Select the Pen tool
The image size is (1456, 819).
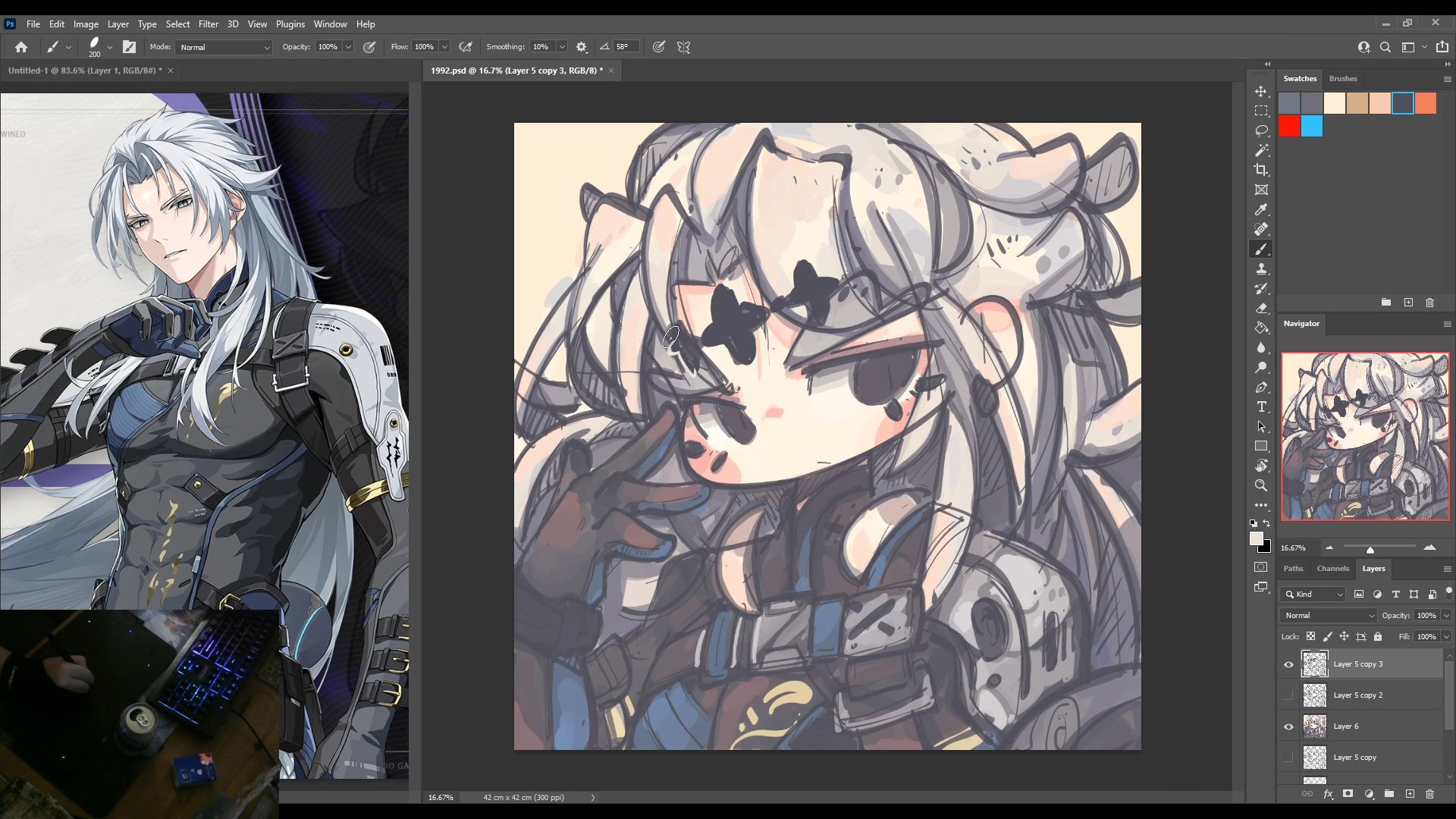tap(1261, 387)
